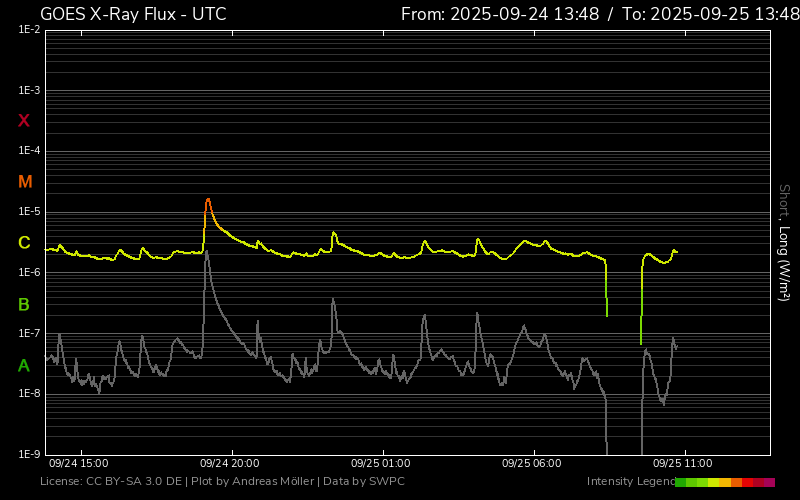Click the 09/25 06:00 time axis label
This screenshot has height=500, width=800.
(532, 464)
